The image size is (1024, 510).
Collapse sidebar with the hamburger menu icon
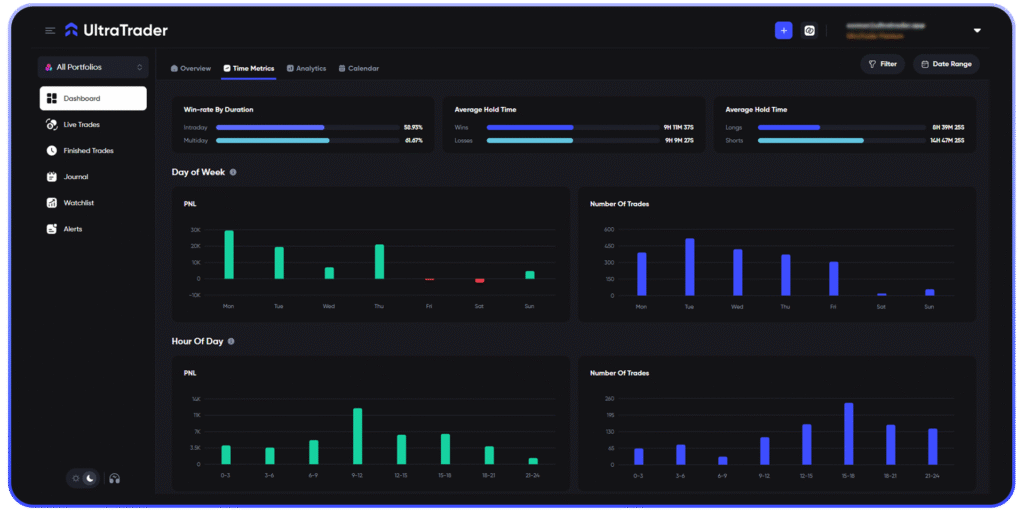[50, 31]
